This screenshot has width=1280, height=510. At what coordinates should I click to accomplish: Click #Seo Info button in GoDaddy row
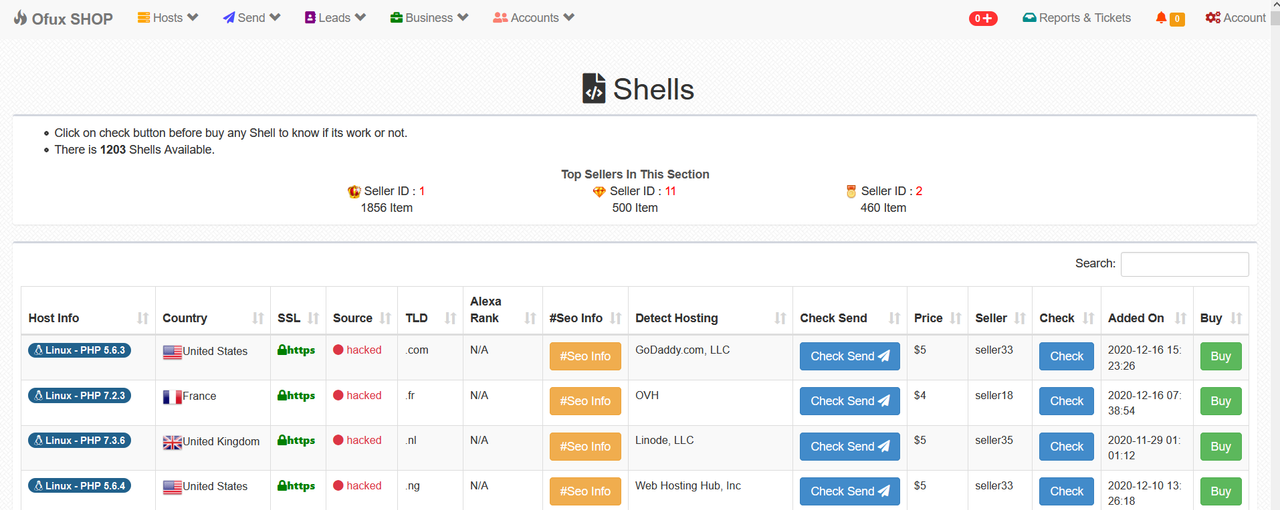click(x=585, y=356)
